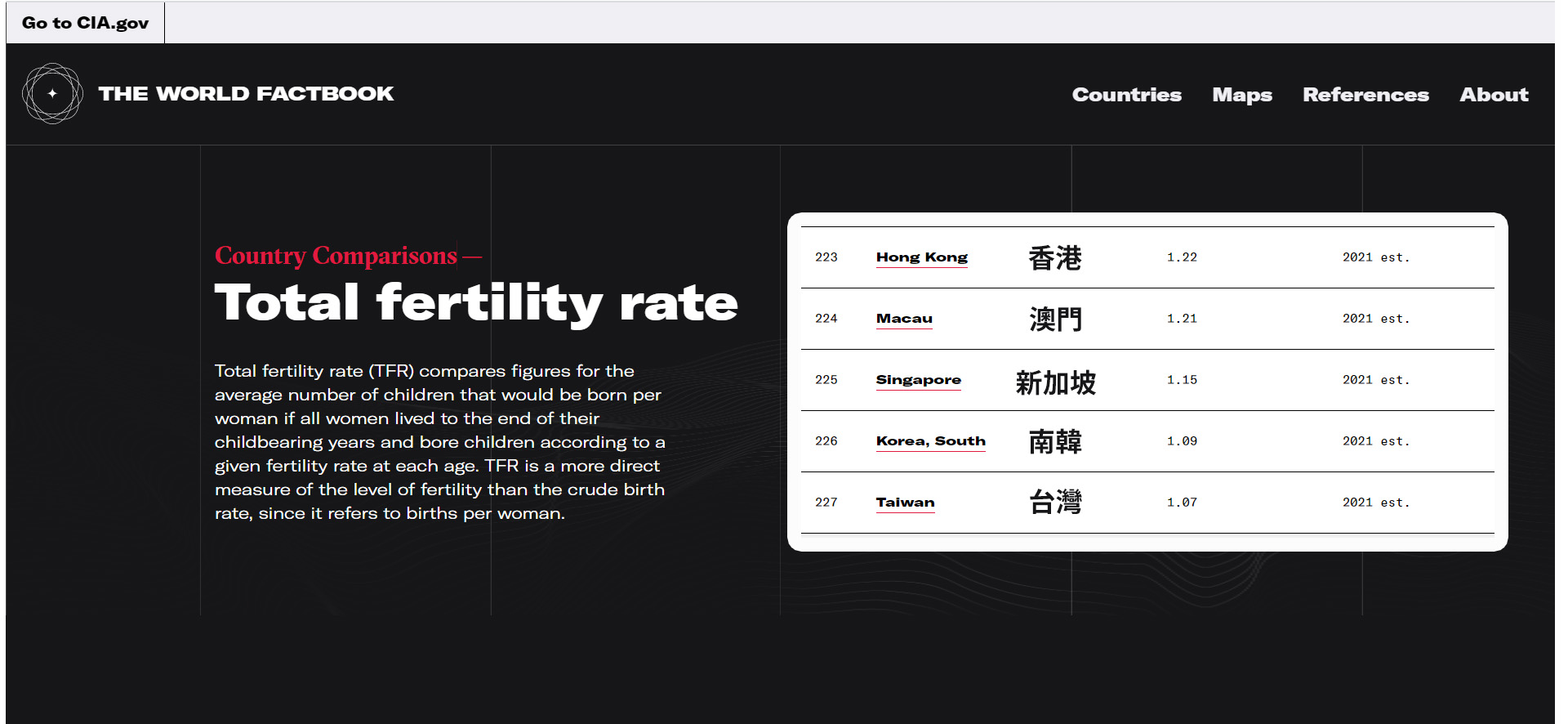Open the Singapore country link
Screen dimensions: 1568x724
[918, 380]
